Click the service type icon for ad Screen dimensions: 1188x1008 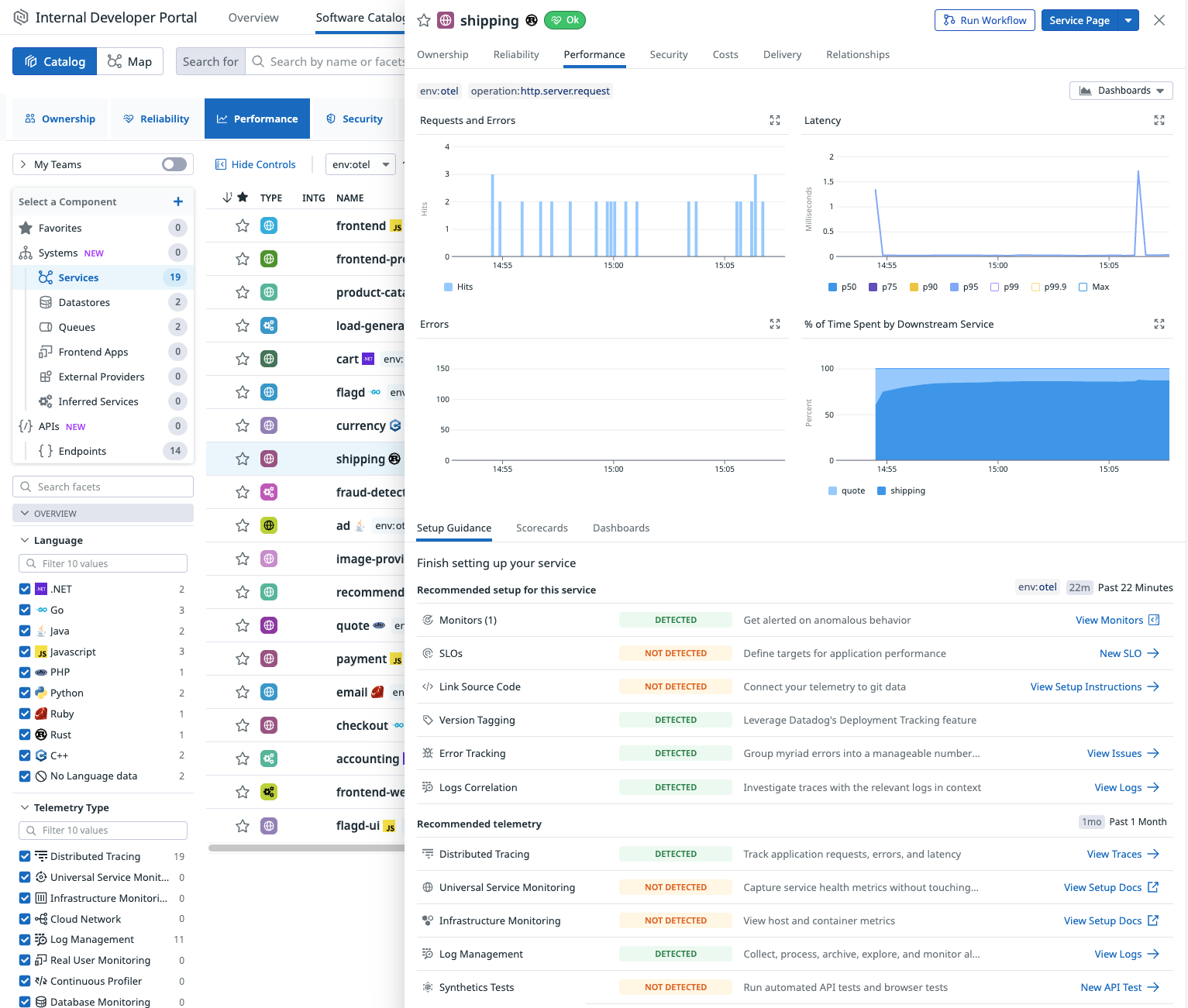pos(269,525)
